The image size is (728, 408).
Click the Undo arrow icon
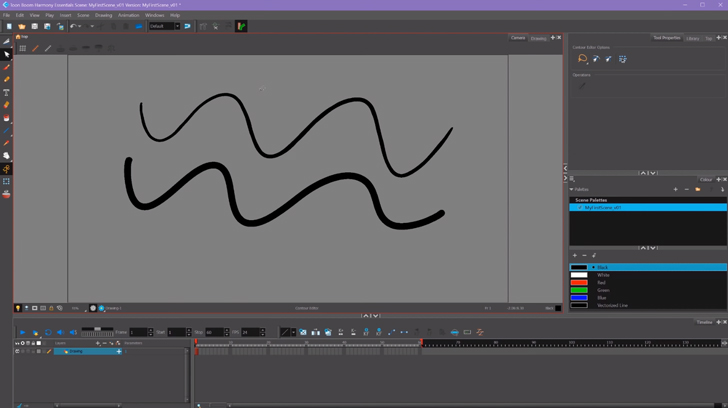pyautogui.click(x=73, y=26)
